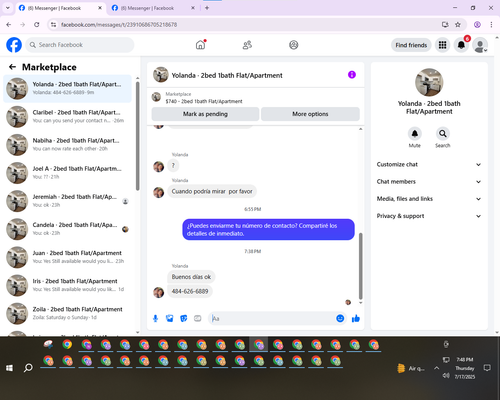The image size is (500, 400).
Task: Focus the Search Facebook field
Action: [x=80, y=45]
